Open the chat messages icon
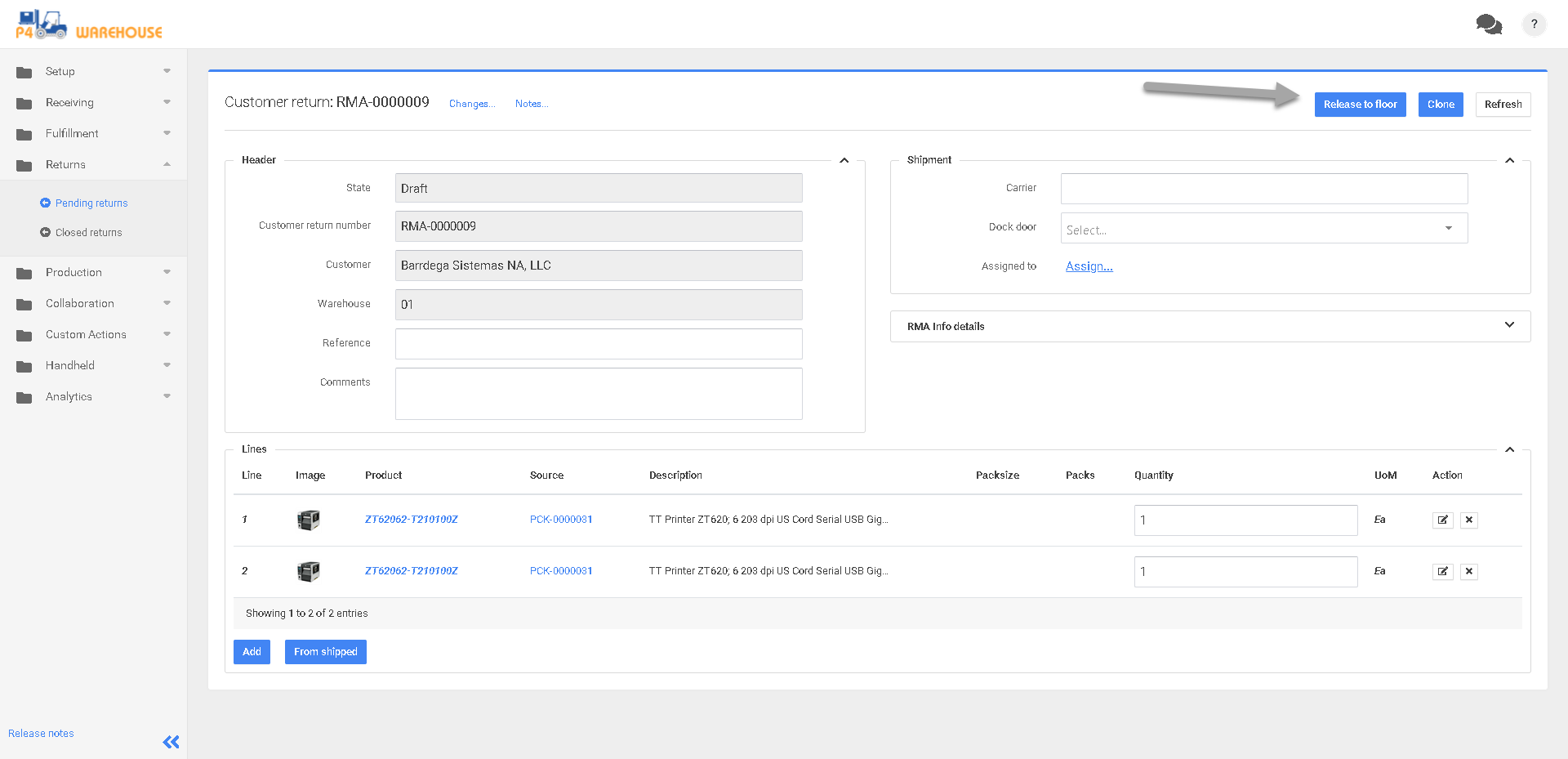 pyautogui.click(x=1488, y=25)
